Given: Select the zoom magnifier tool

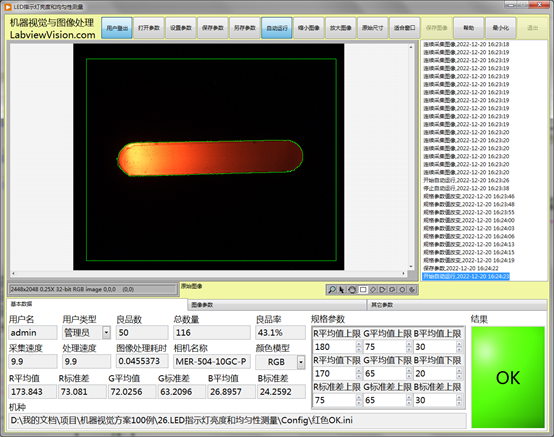Looking at the screenshot, I should coord(332,290).
